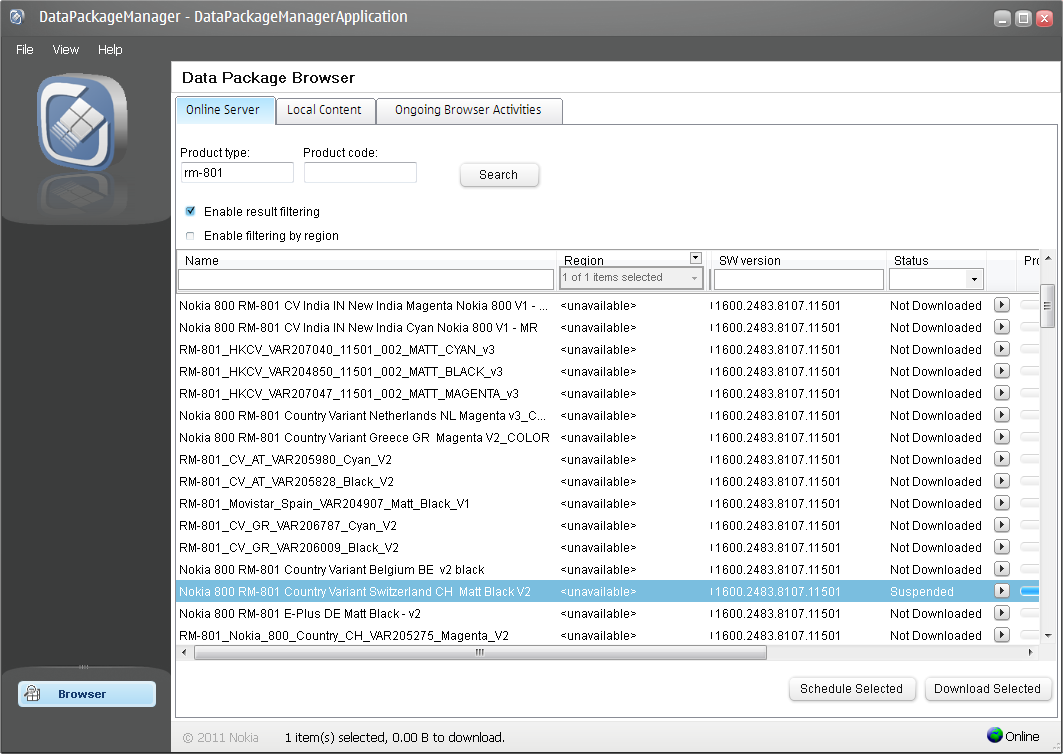Click the Search button

coord(499,175)
